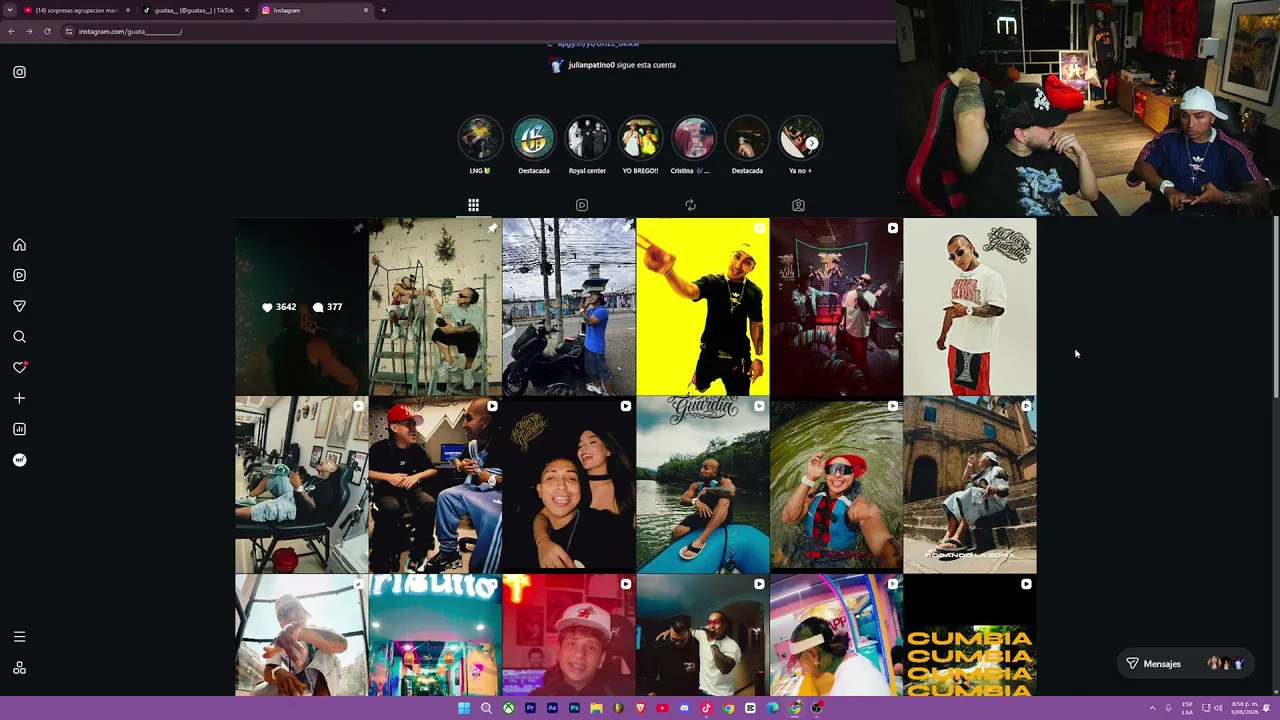
Task: Open the taskbar clock and date
Action: [1244, 708]
